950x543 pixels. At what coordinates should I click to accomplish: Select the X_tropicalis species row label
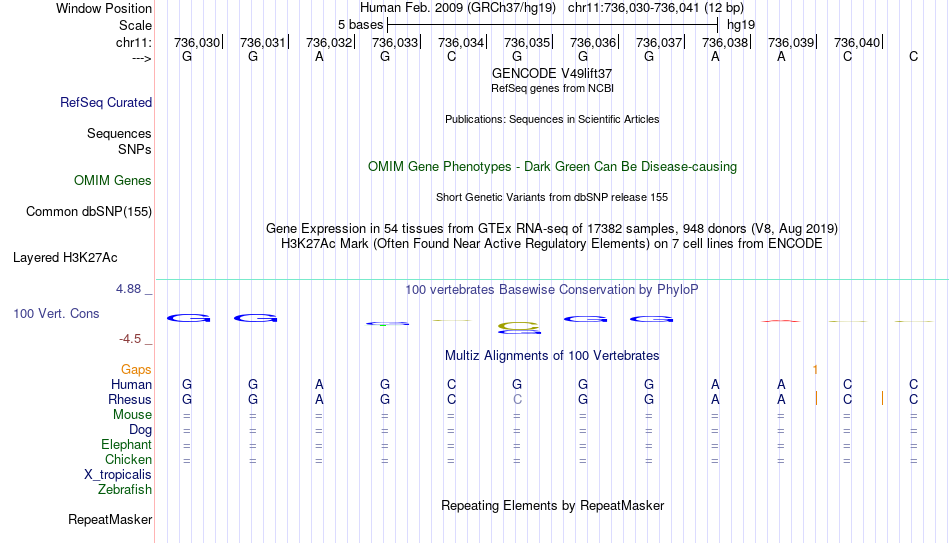point(118,475)
